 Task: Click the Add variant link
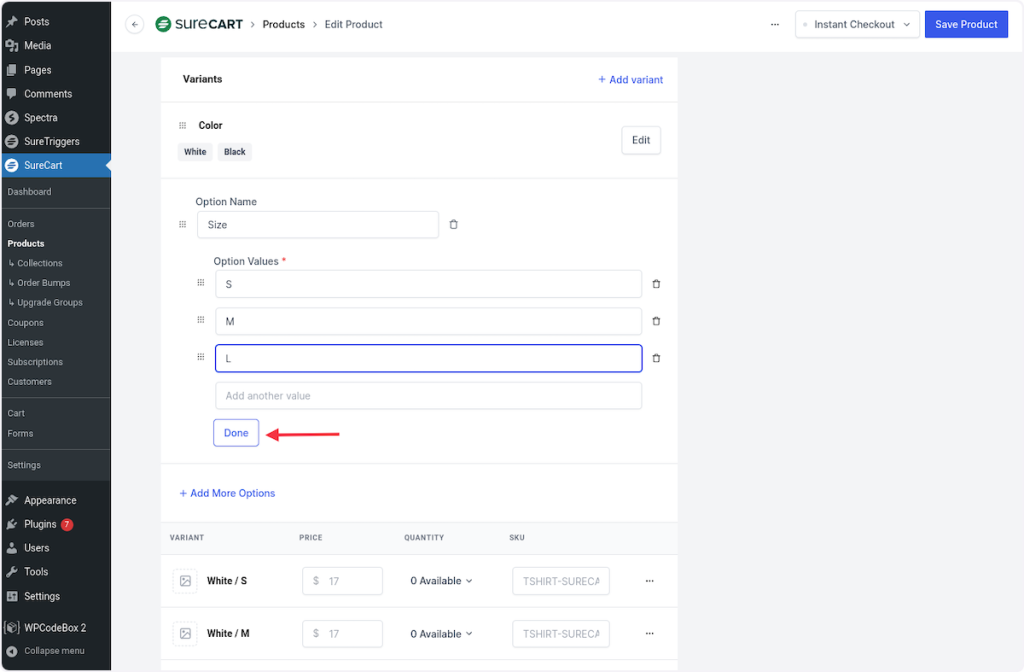click(x=630, y=80)
